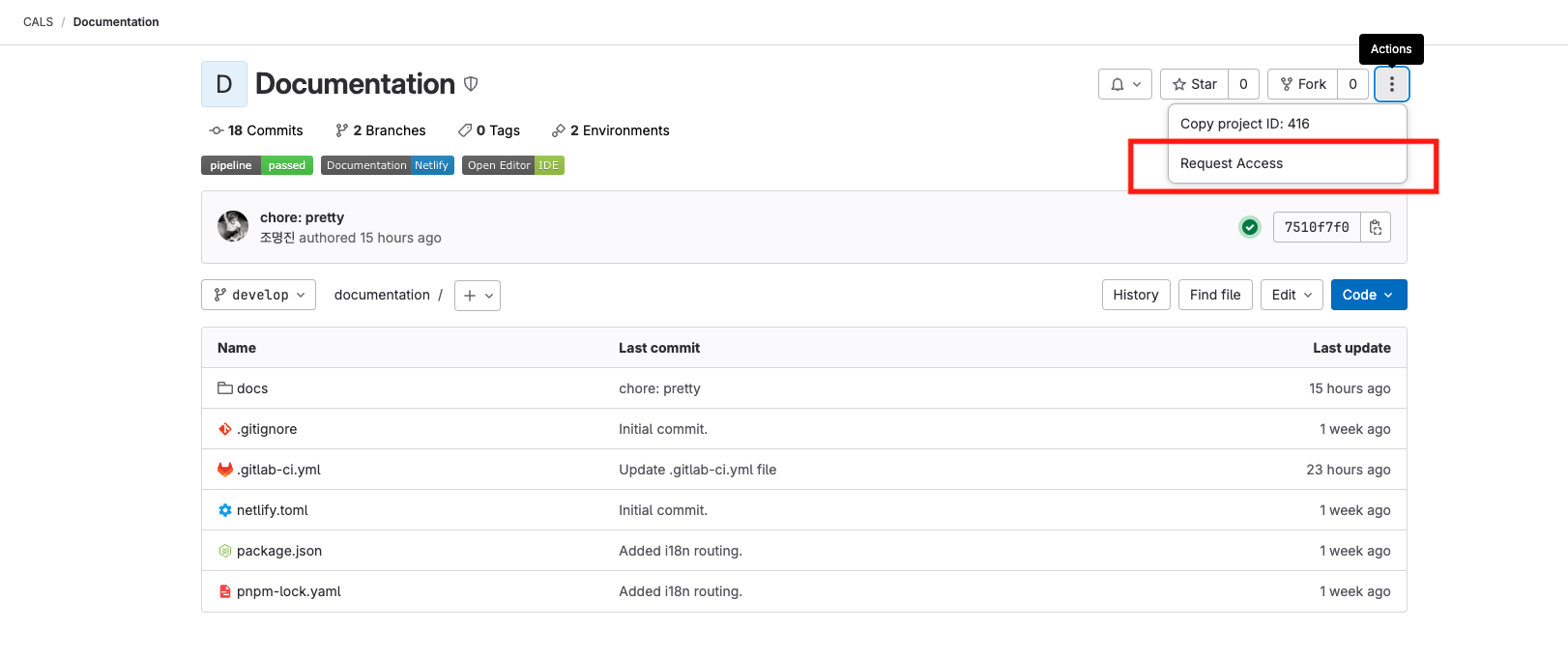Open the History view
This screenshot has width=1568, height=658.
(x=1136, y=295)
